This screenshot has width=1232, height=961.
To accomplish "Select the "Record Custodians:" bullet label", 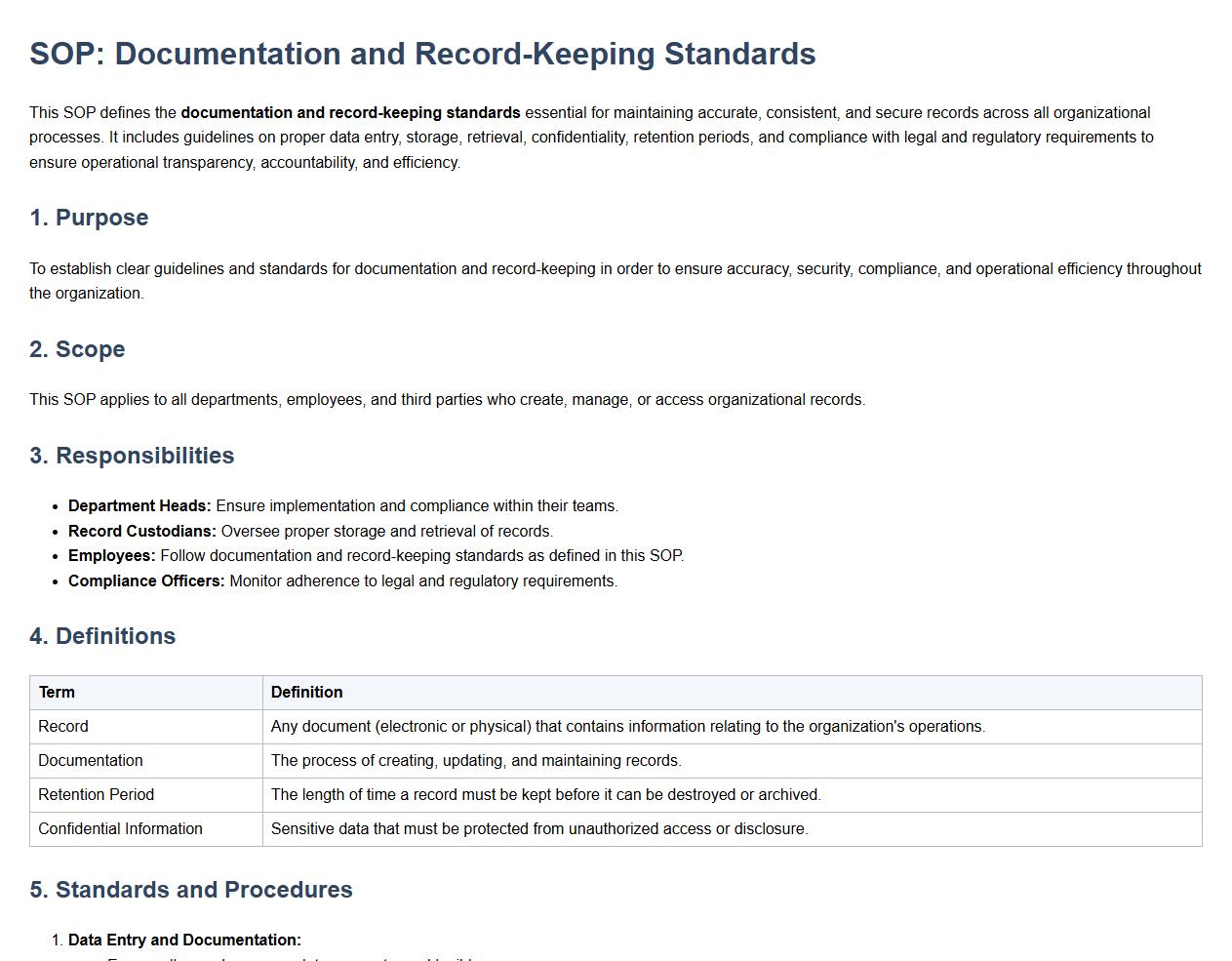I will [142, 532].
